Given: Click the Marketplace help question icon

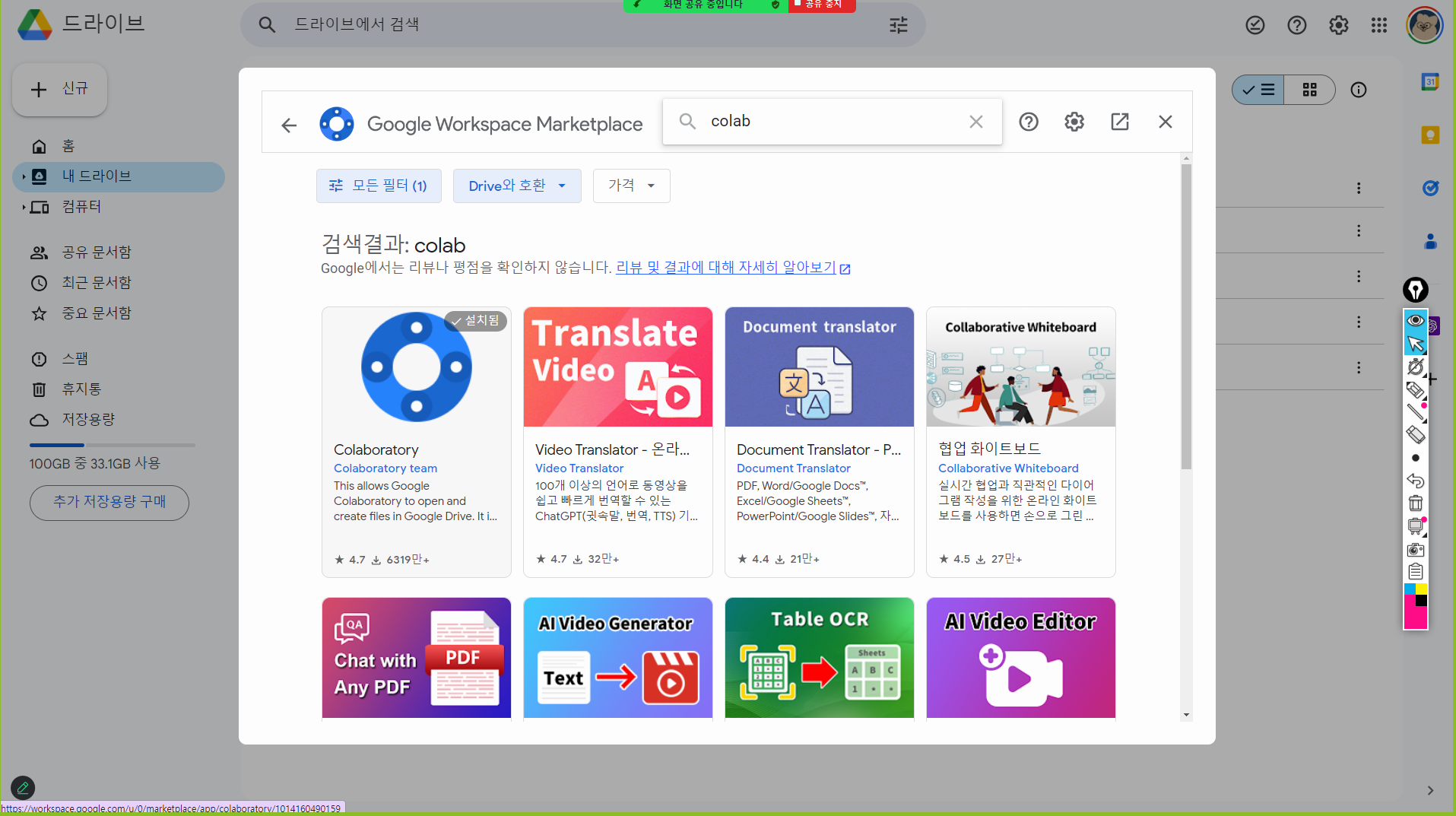Looking at the screenshot, I should (1028, 122).
